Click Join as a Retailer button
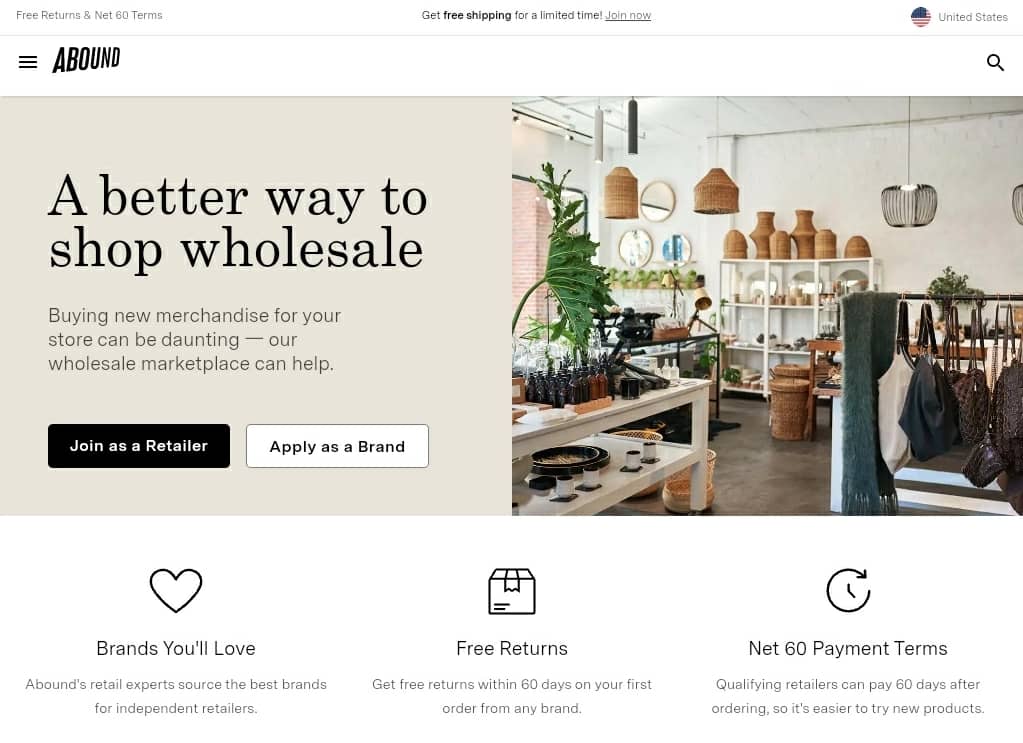Viewport: 1023px width, 743px height. [x=139, y=446]
